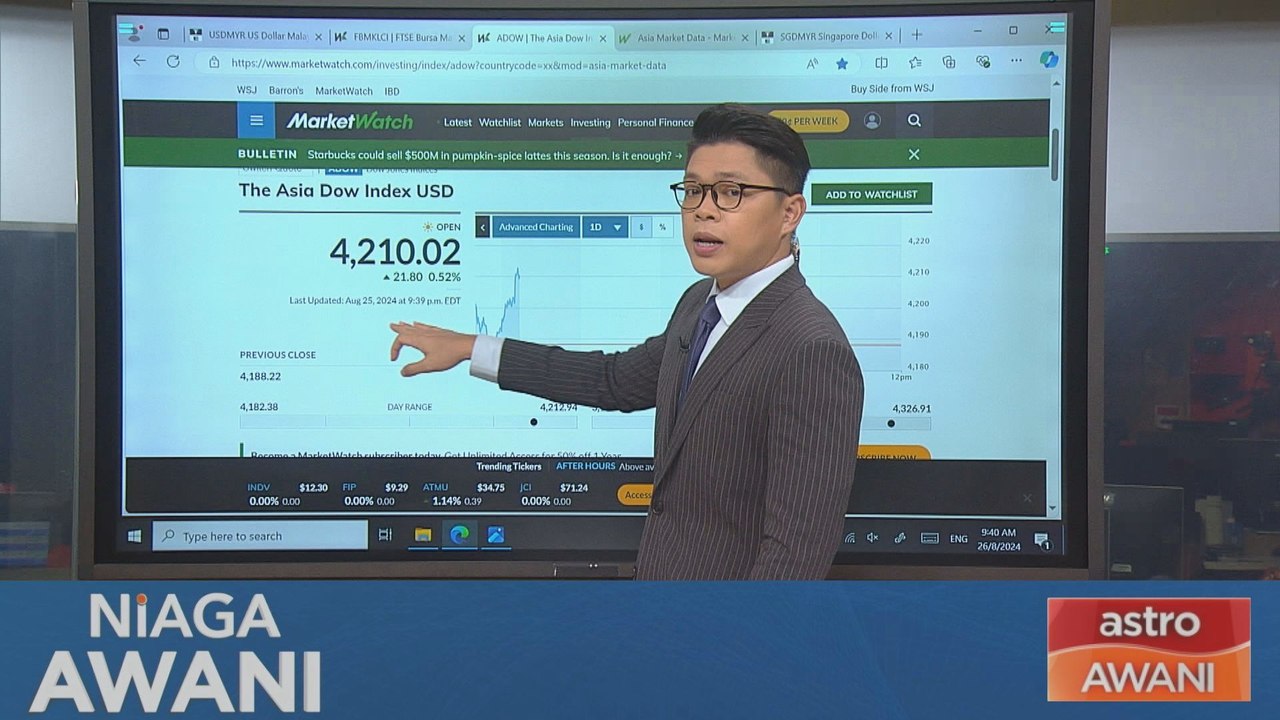Image resolution: width=1280 pixels, height=720 pixels.
Task: Click the JCI trending ticker
Action: (554, 494)
